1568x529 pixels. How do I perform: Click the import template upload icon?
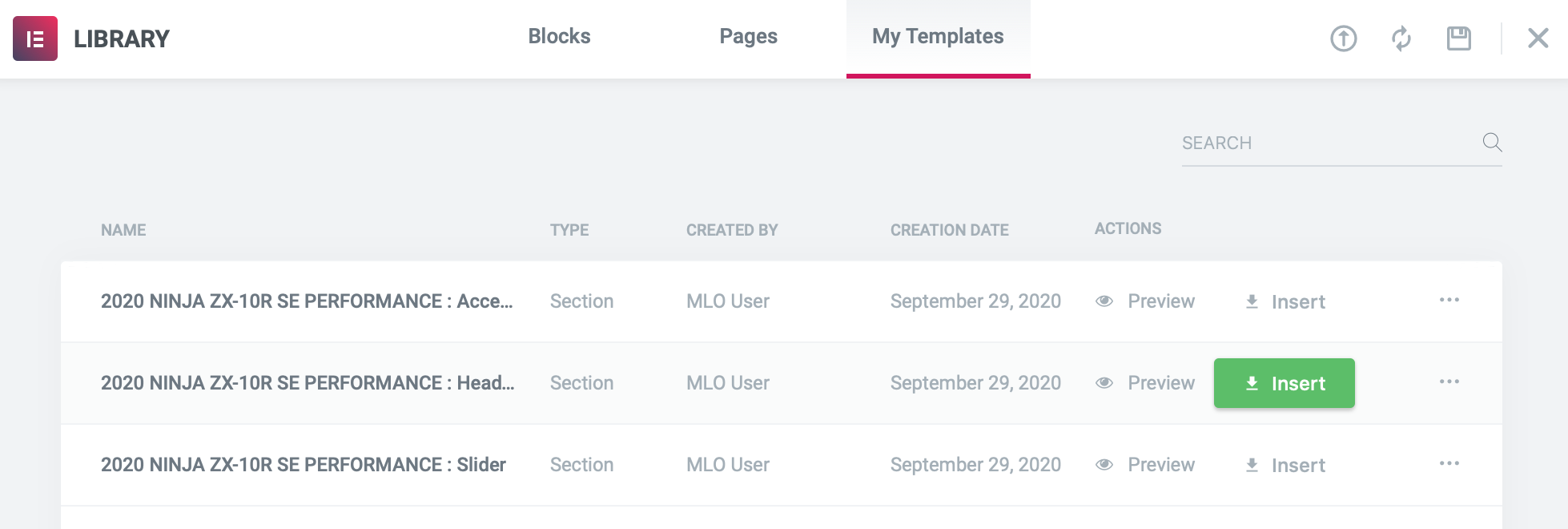click(x=1343, y=38)
